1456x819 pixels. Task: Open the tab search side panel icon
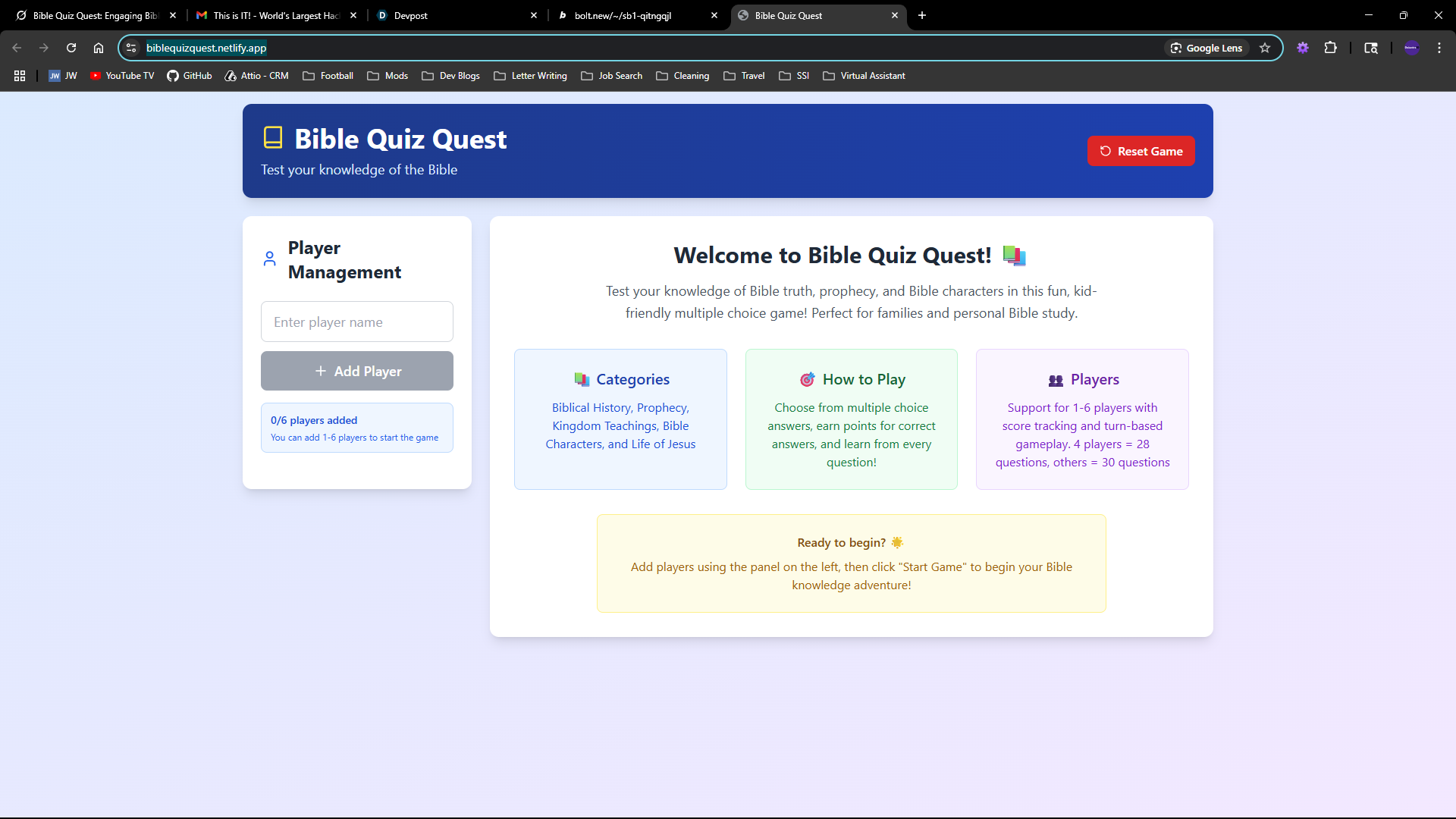coord(1371,47)
